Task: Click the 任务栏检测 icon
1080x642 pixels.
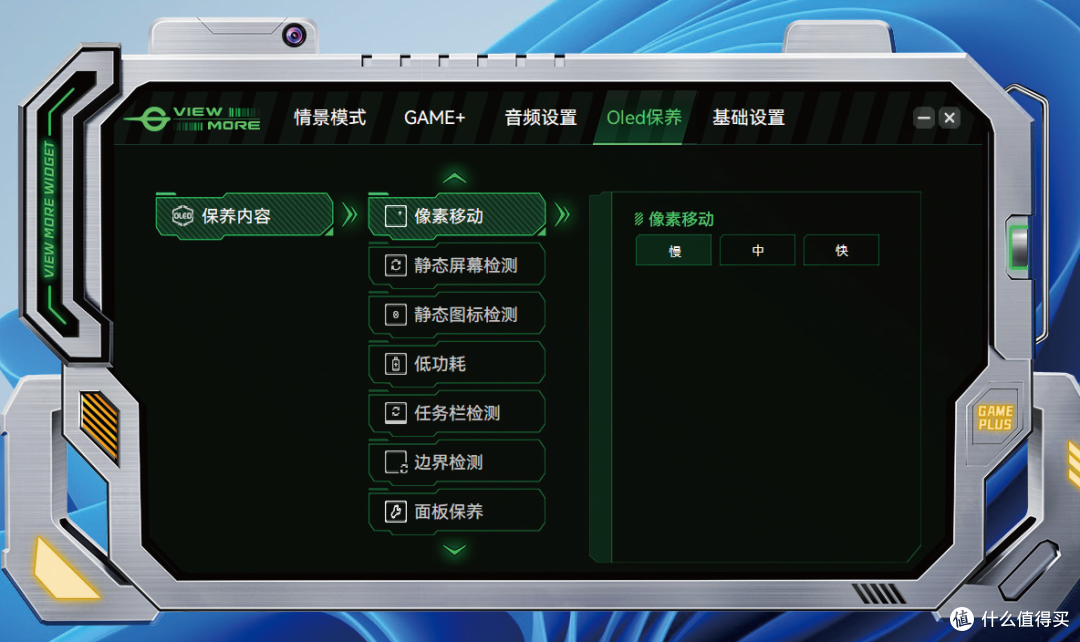Action: (395, 413)
